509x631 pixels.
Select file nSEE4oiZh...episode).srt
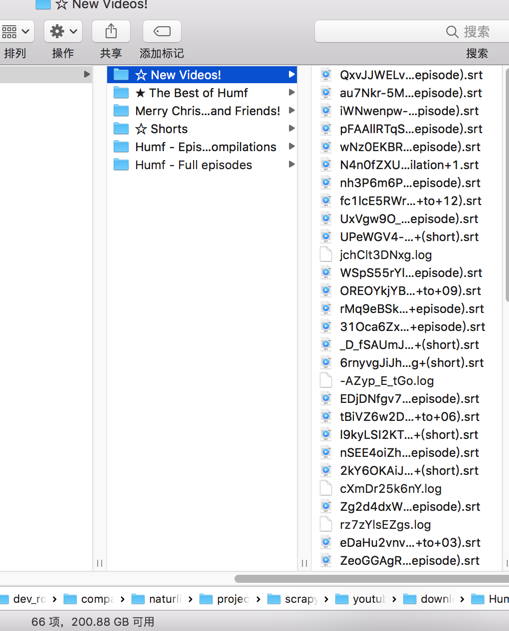coord(406,453)
